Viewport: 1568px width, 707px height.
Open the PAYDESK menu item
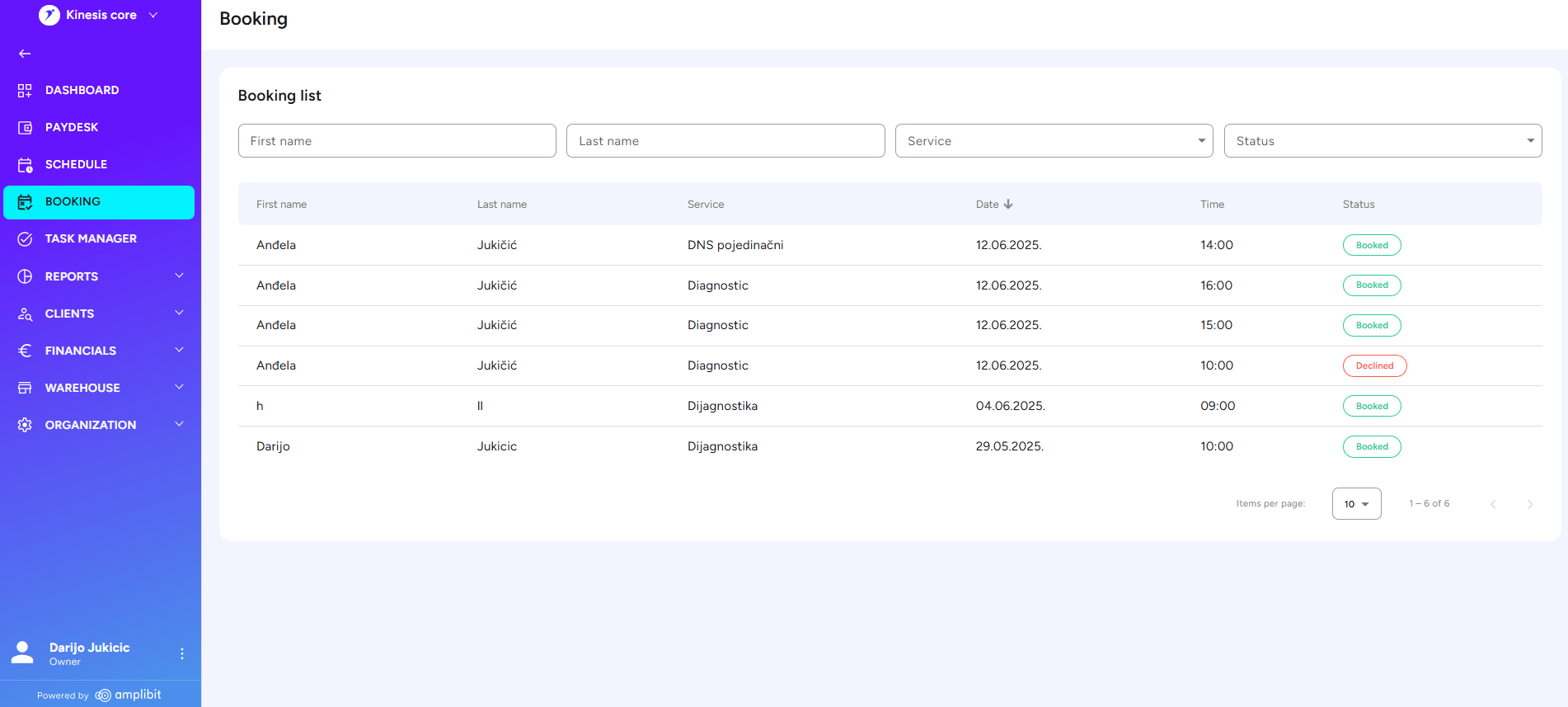pos(99,128)
